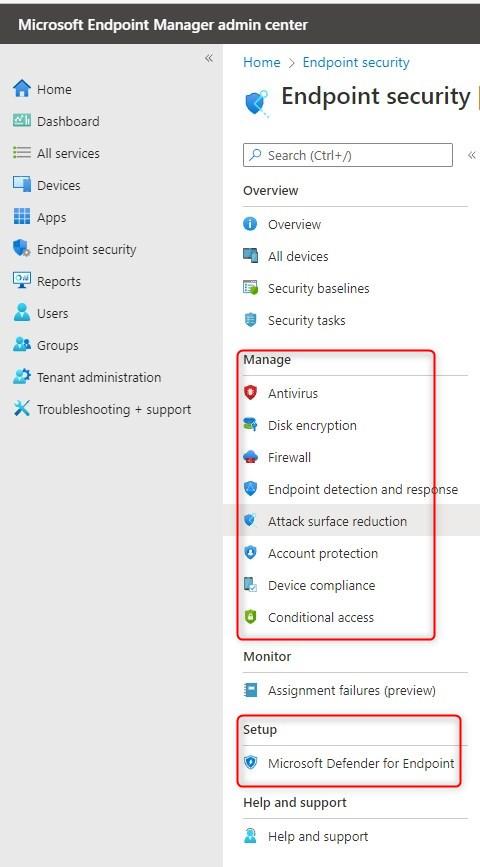Screen dimensions: 480x867
Task: Click the Disk encryption icon
Action: [x=251, y=425]
